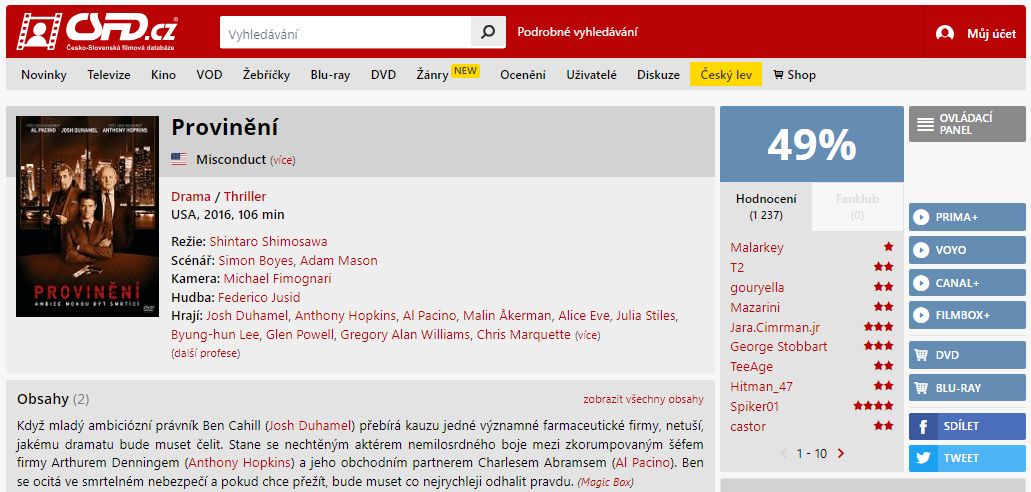Expand full cast via (více) after Chris Marquette
Viewport: 1031px width, 492px height.
(588, 335)
